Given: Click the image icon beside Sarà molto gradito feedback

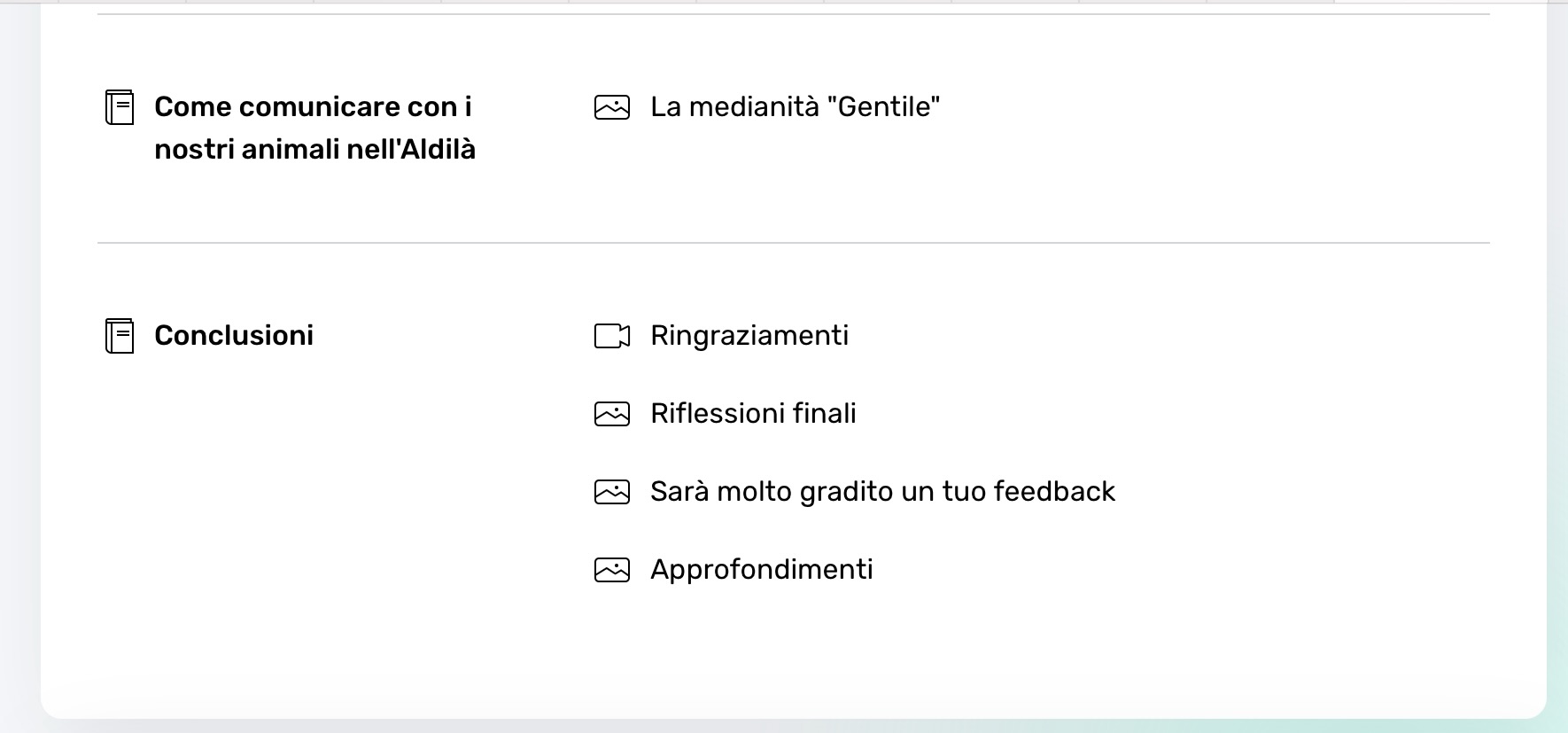Looking at the screenshot, I should click(x=612, y=492).
